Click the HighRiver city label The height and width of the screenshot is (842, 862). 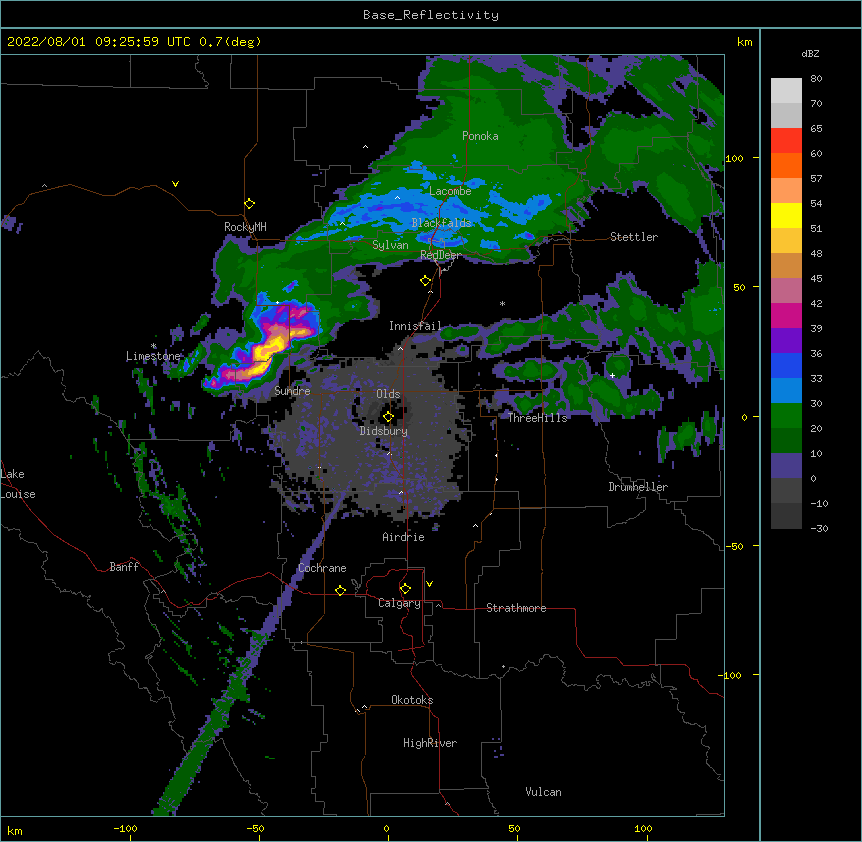[x=430, y=743]
